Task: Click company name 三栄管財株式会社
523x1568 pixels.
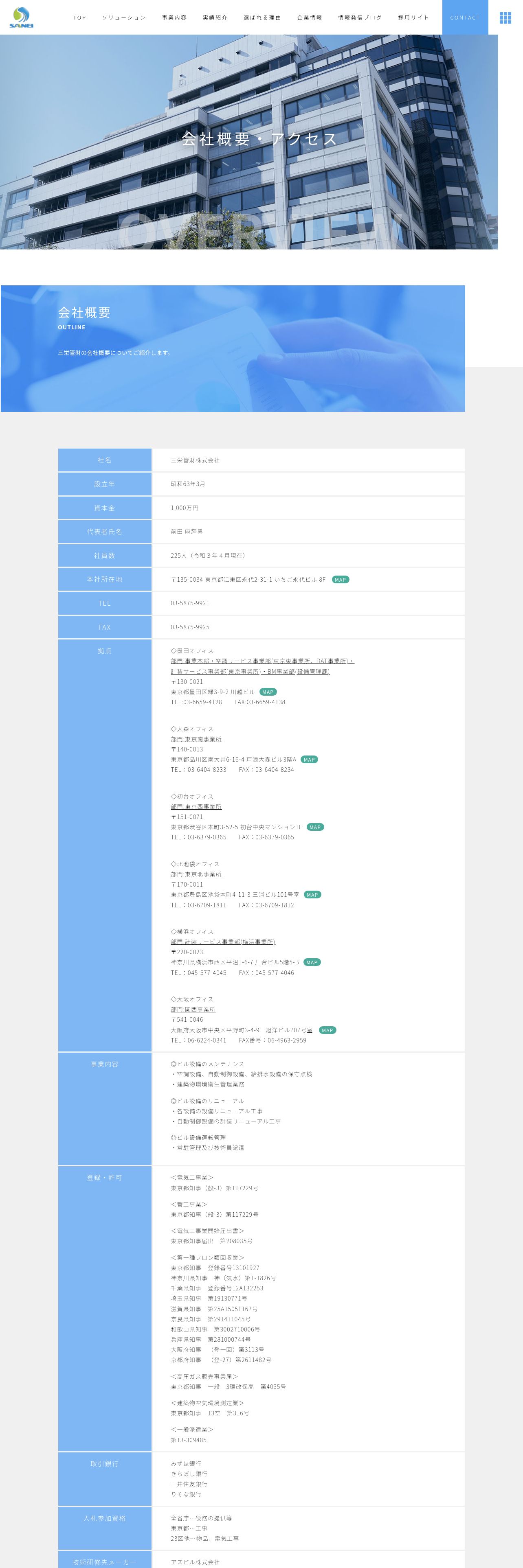Action: pyautogui.click(x=195, y=460)
